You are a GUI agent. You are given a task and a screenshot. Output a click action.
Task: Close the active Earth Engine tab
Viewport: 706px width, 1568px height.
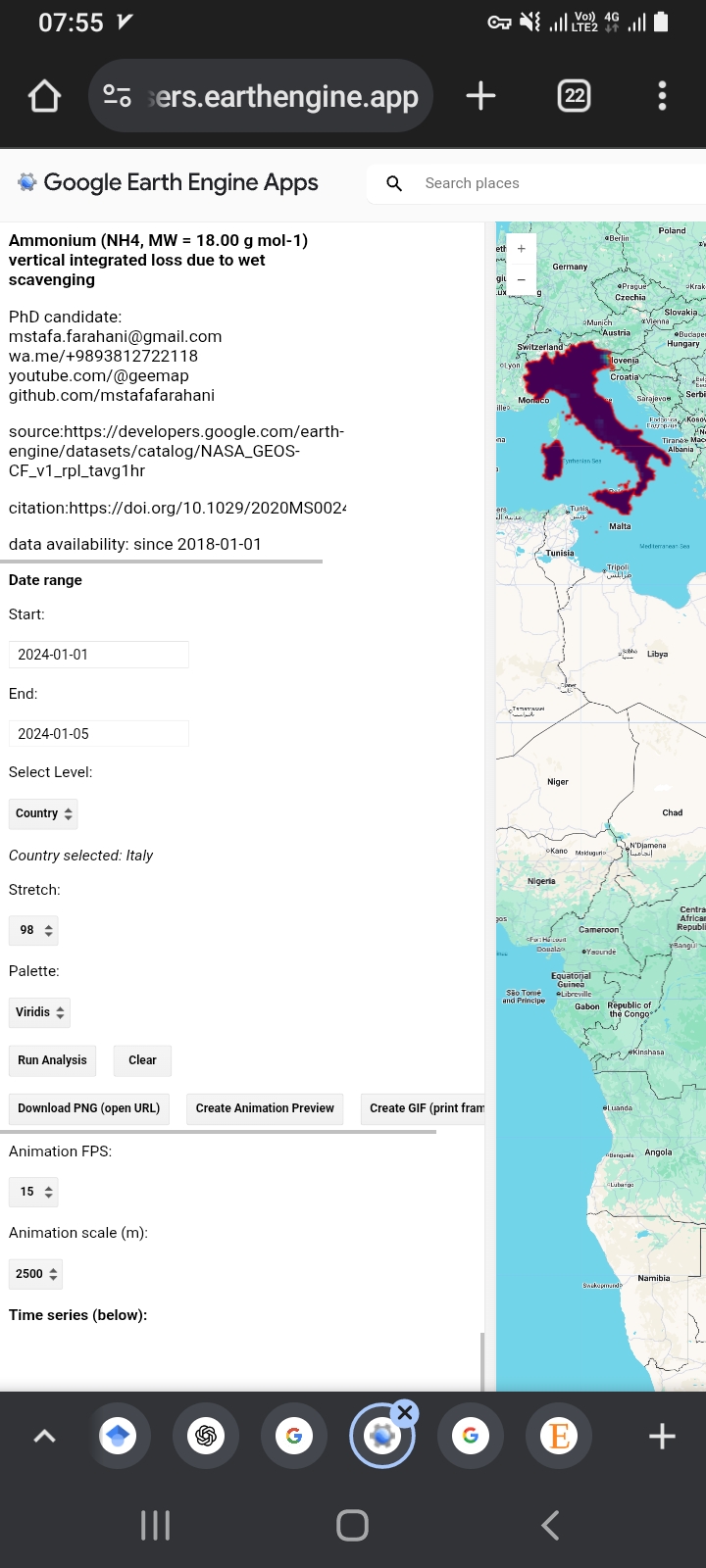pos(405,1413)
